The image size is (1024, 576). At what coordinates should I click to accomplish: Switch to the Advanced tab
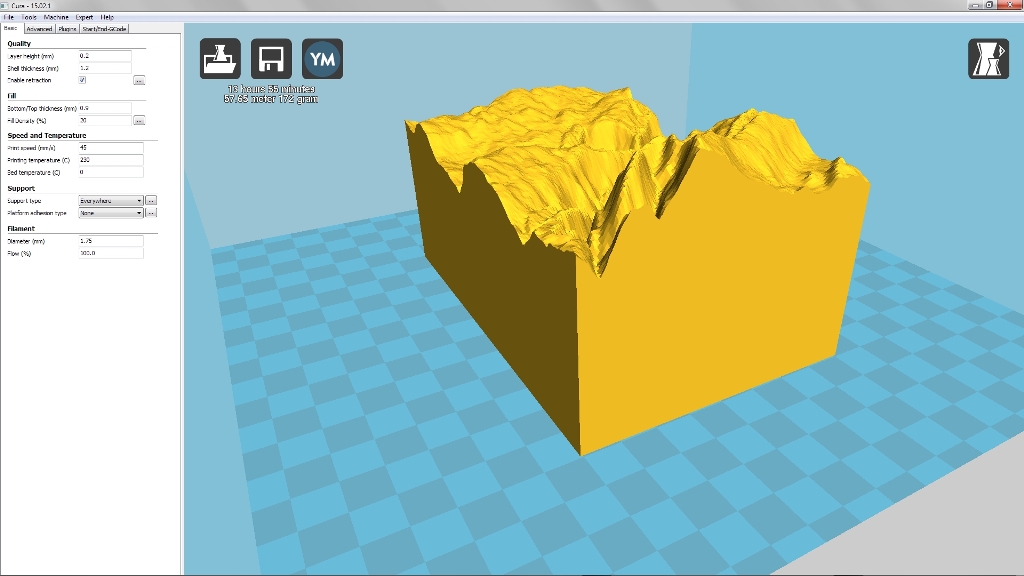(x=38, y=29)
